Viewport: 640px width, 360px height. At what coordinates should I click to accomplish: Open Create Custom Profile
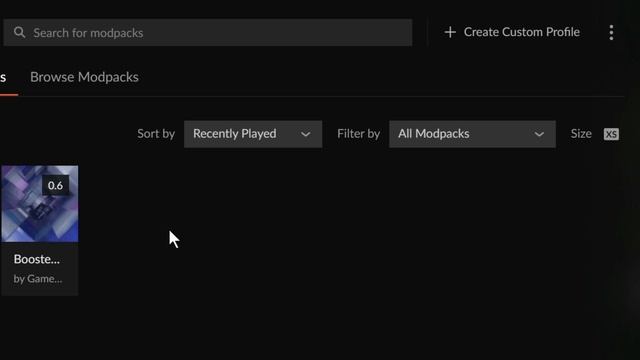point(512,32)
